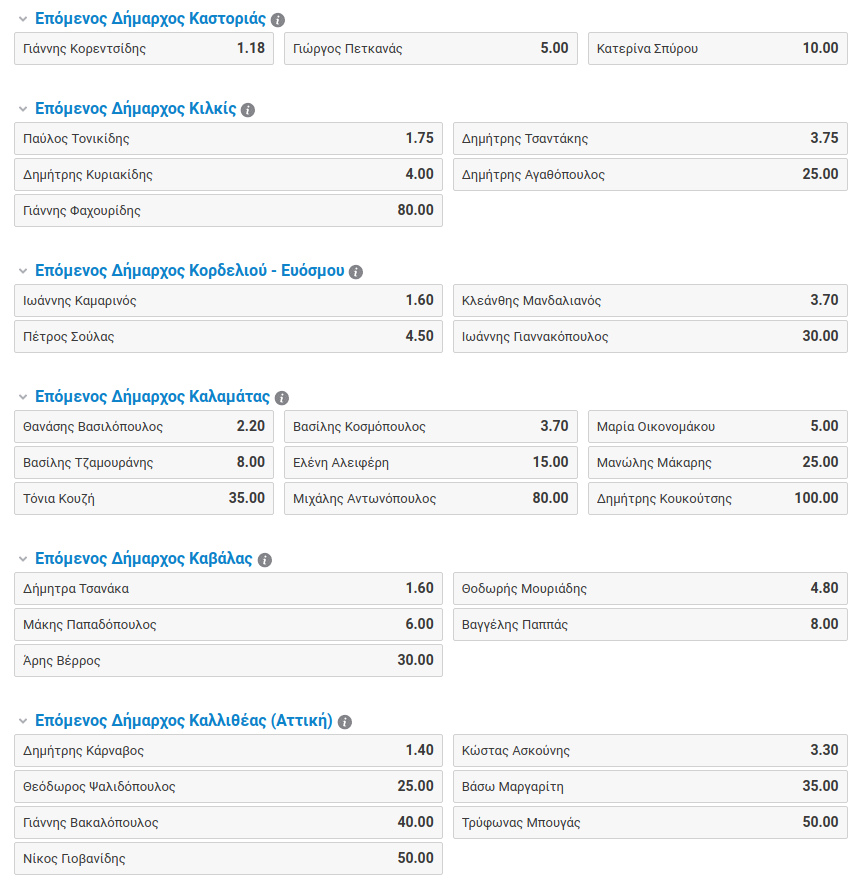Select Γιάννης Κορεντσίδης at odds 1.18
Image resolution: width=858 pixels, height=887 pixels.
click(144, 49)
